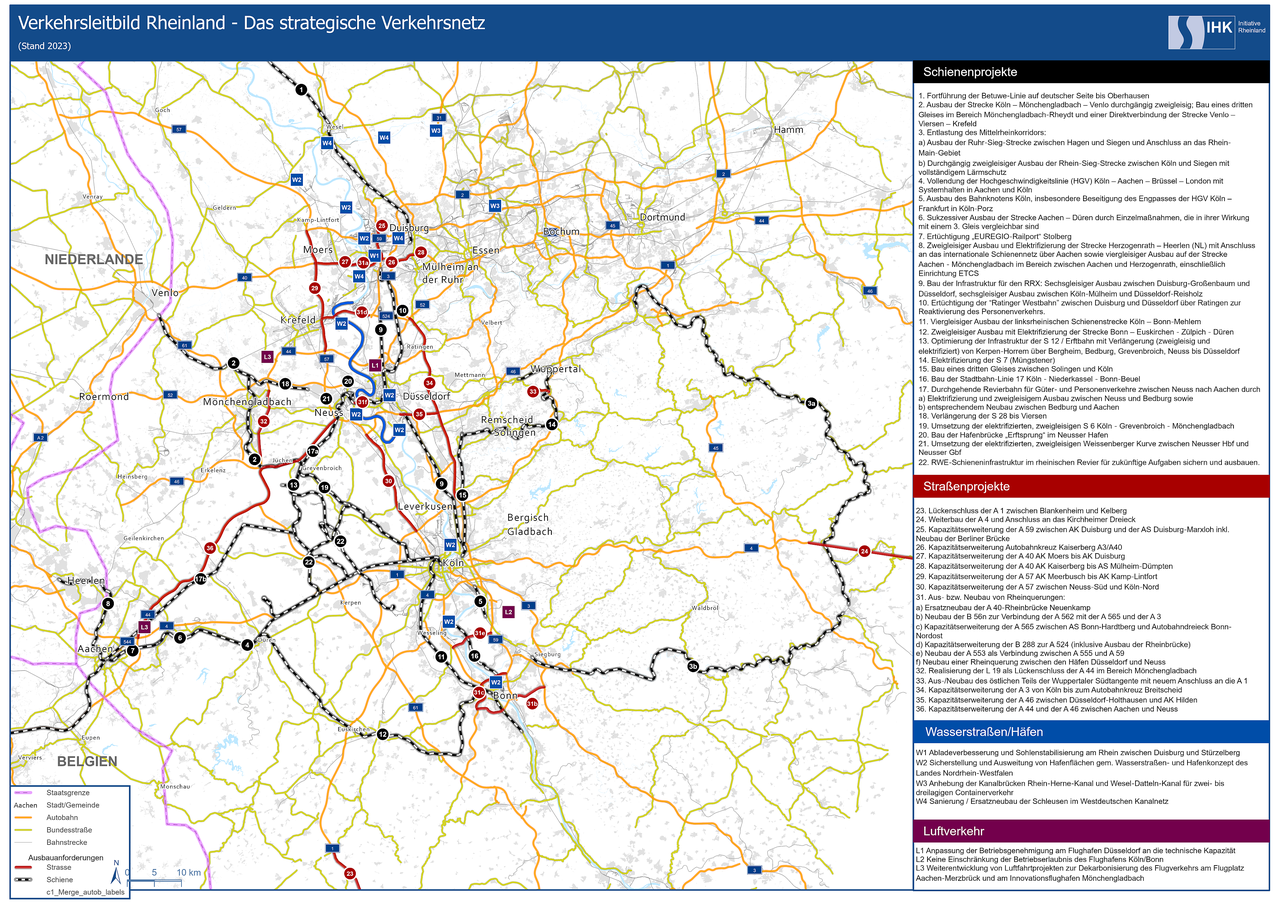
Task: Click Autobahn shield 40 near Venlo
Action: tap(244, 277)
